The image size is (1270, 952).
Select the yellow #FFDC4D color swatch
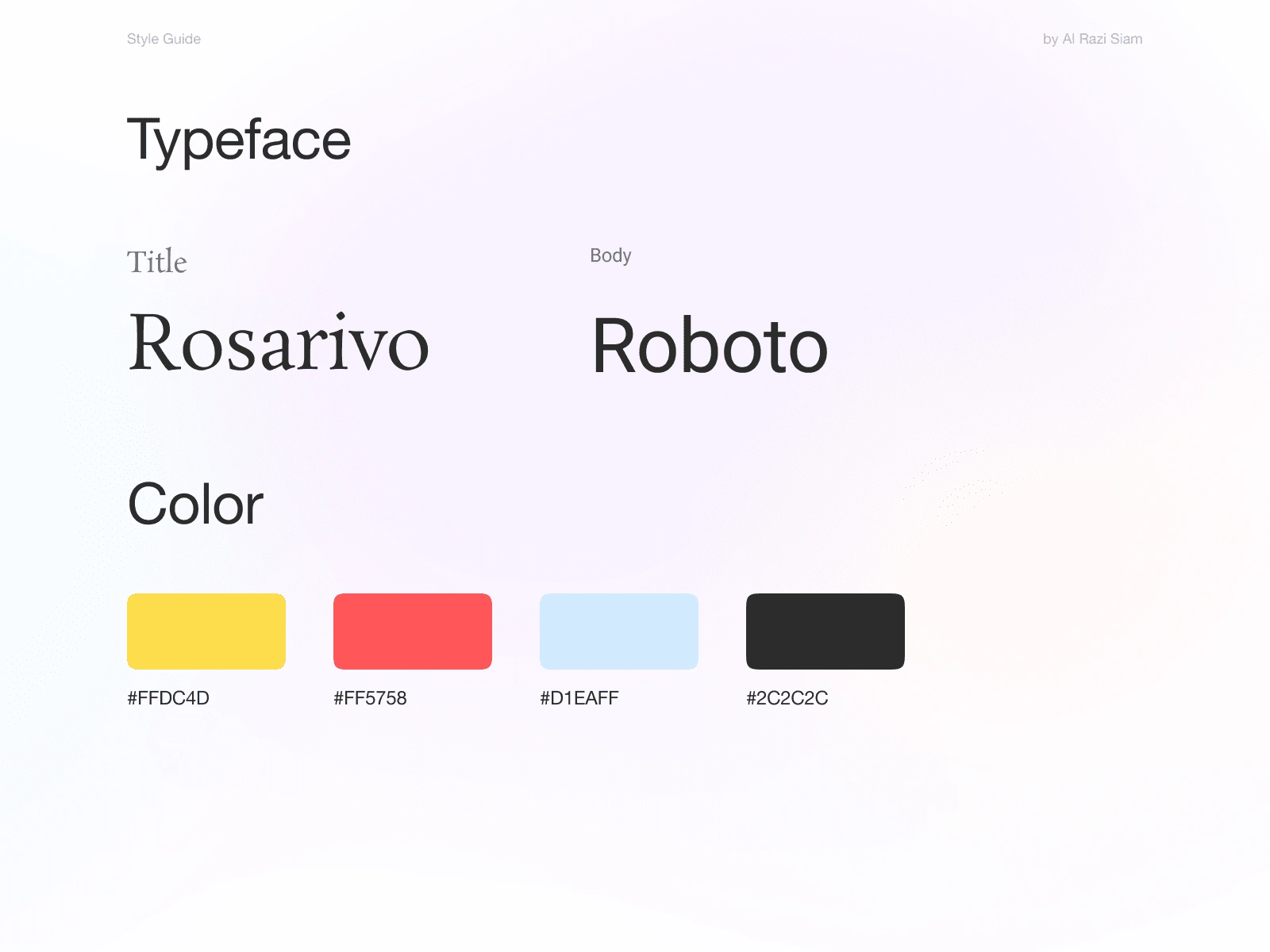point(206,631)
